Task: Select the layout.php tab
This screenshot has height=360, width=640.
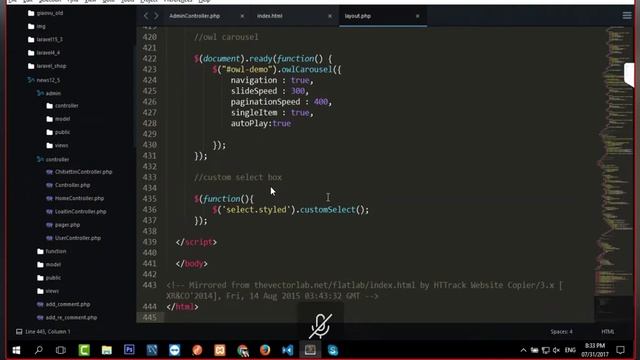Action: (358, 16)
